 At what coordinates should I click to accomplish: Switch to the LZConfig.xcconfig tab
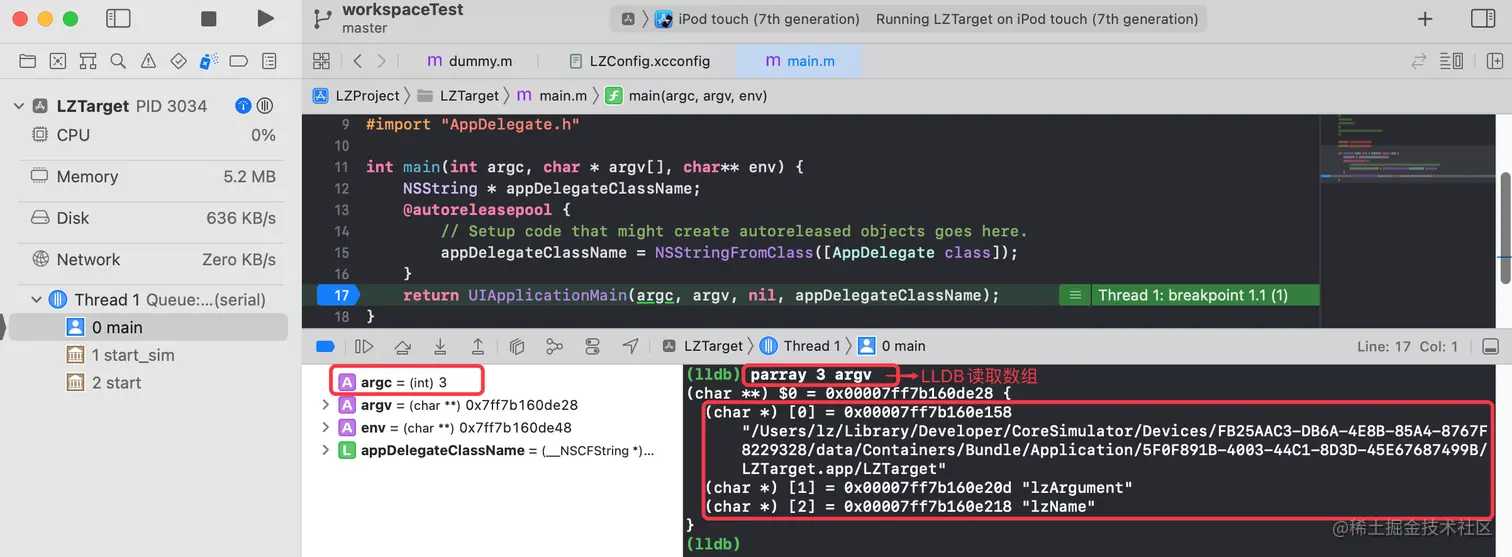(639, 61)
